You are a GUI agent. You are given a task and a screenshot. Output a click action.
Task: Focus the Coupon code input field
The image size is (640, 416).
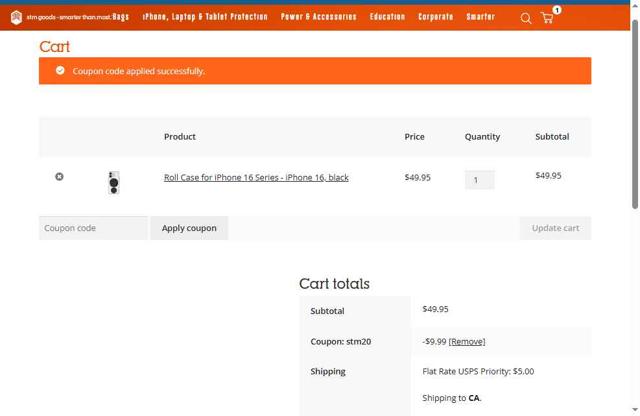(93, 228)
